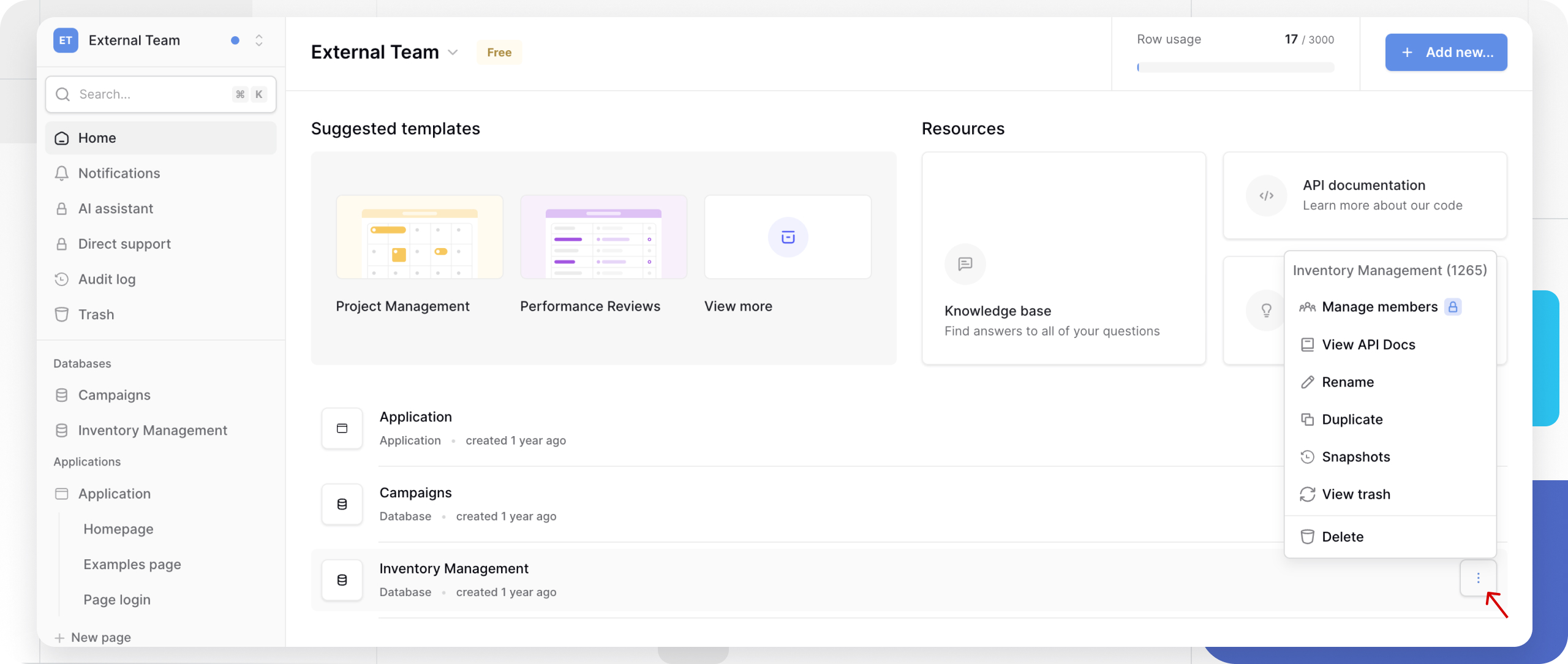1568x664 pixels.
Task: Open Audit log in the sidebar
Action: click(x=107, y=279)
